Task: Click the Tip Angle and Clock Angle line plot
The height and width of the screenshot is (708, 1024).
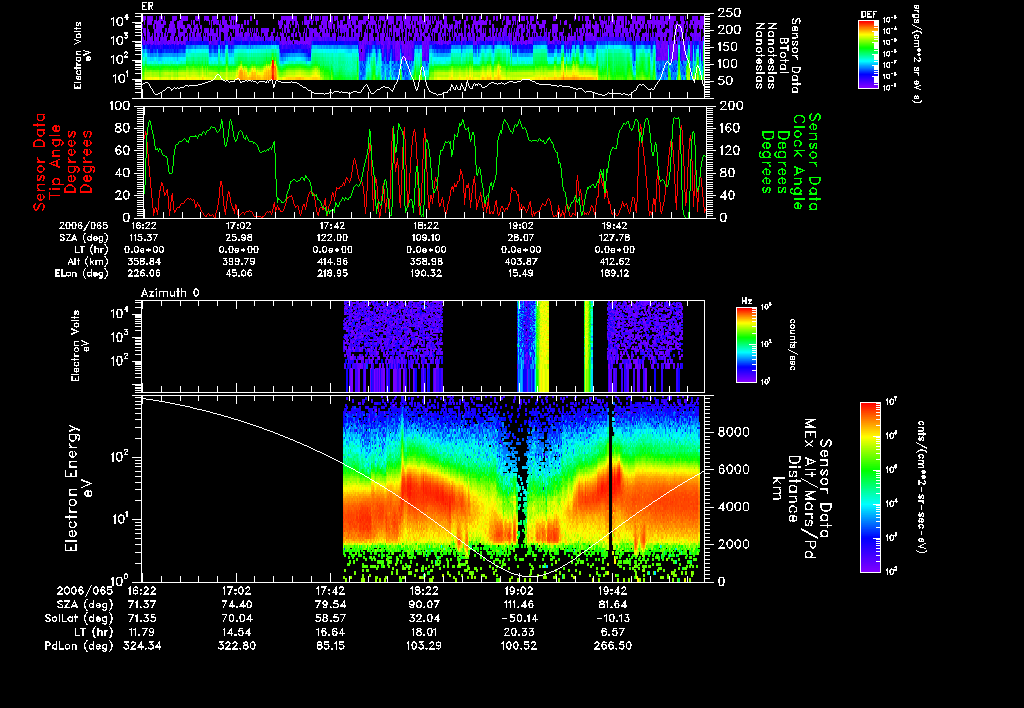Action: (x=424, y=161)
